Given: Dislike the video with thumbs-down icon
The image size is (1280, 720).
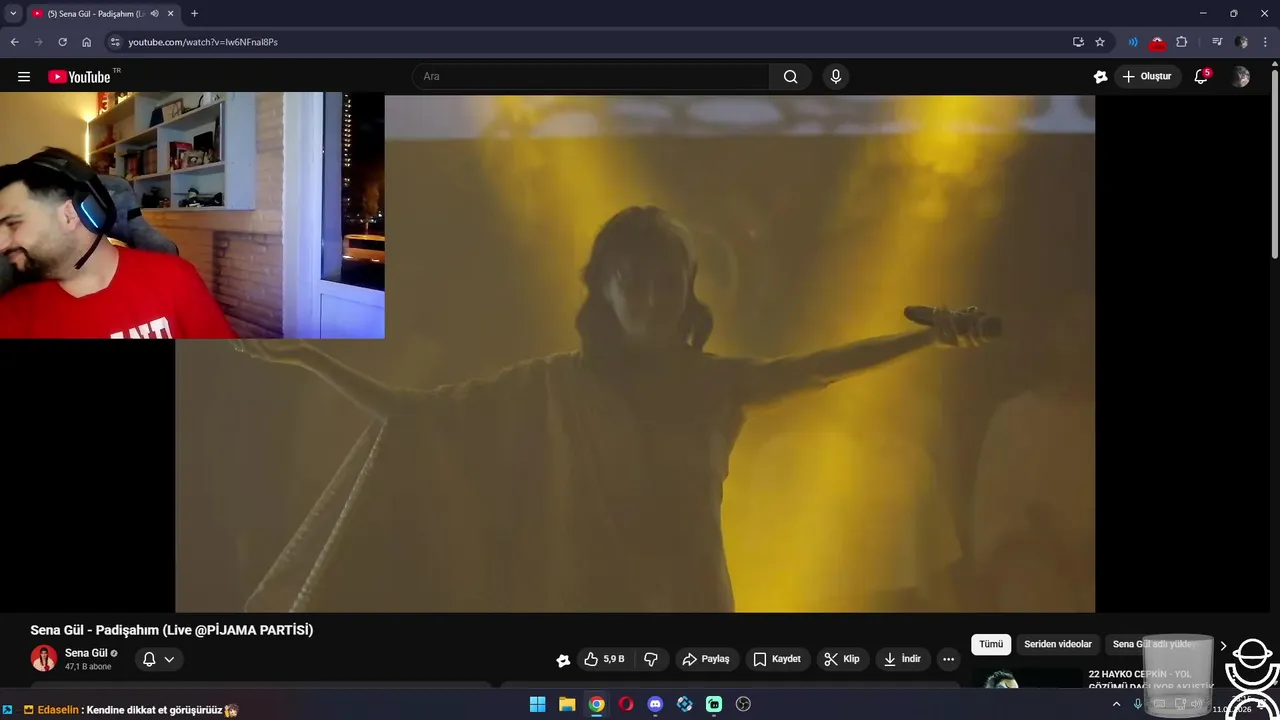Looking at the screenshot, I should click(651, 659).
